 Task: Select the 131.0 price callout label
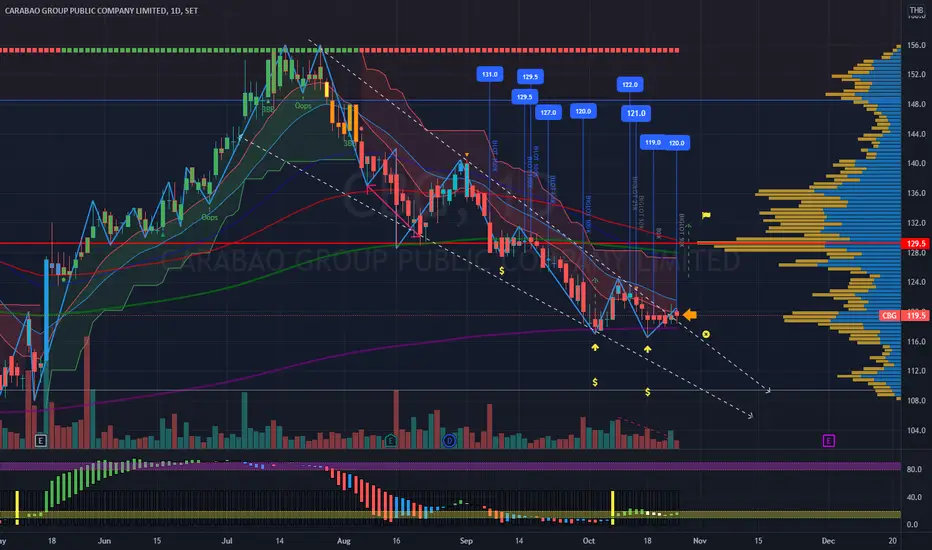[x=490, y=74]
